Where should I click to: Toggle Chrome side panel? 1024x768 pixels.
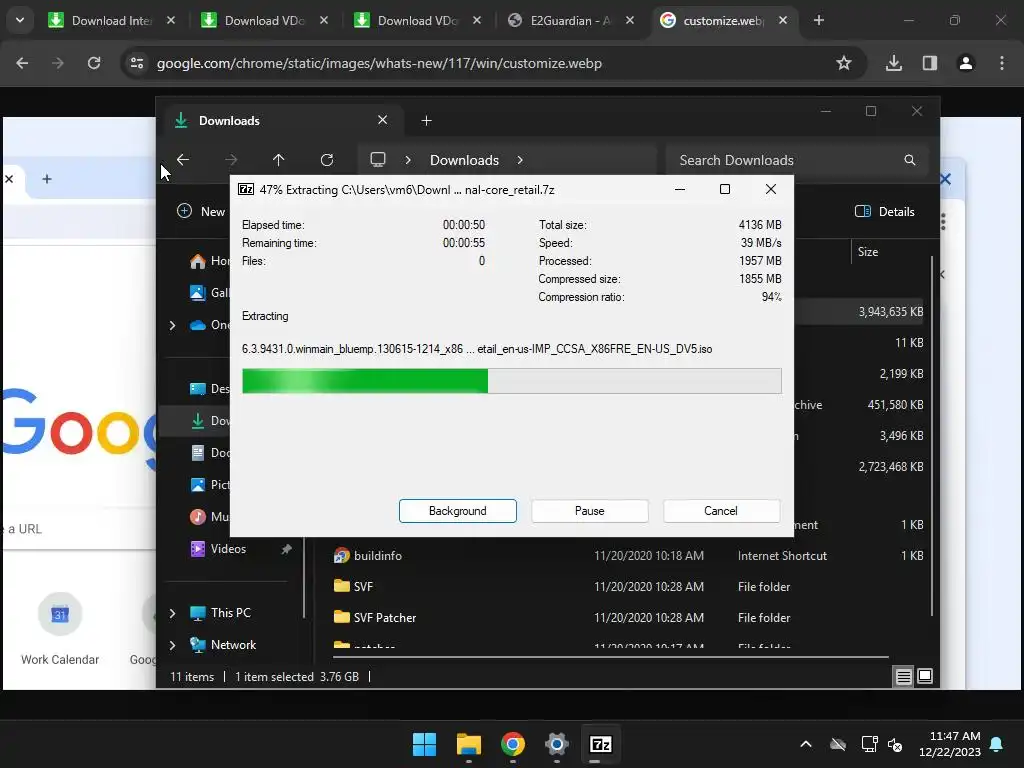pyautogui.click(x=929, y=63)
